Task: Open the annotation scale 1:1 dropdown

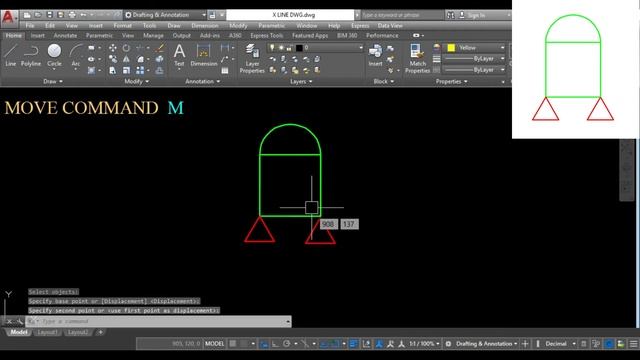Action: click(x=424, y=344)
